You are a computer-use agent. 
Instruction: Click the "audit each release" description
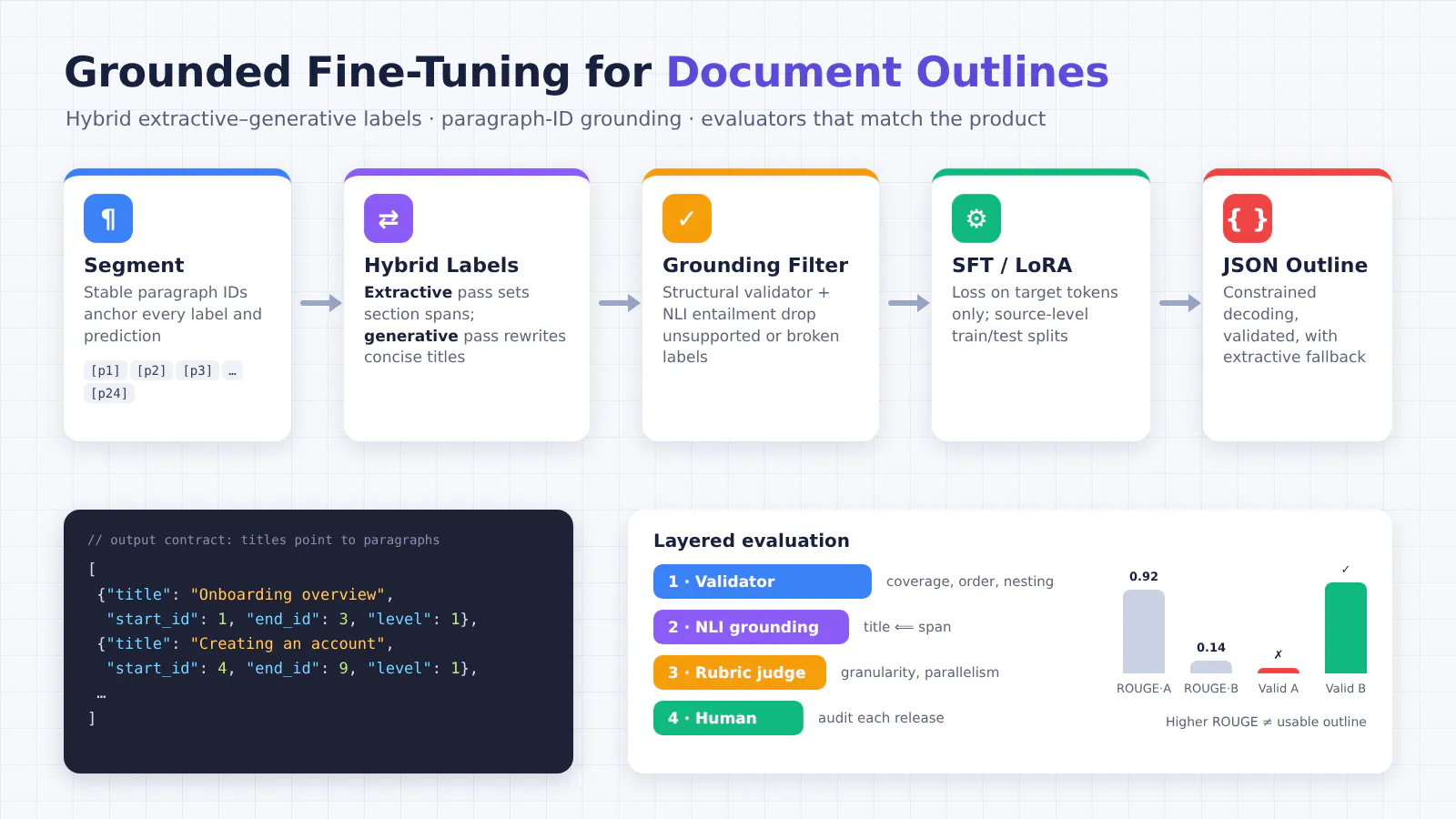(x=881, y=718)
